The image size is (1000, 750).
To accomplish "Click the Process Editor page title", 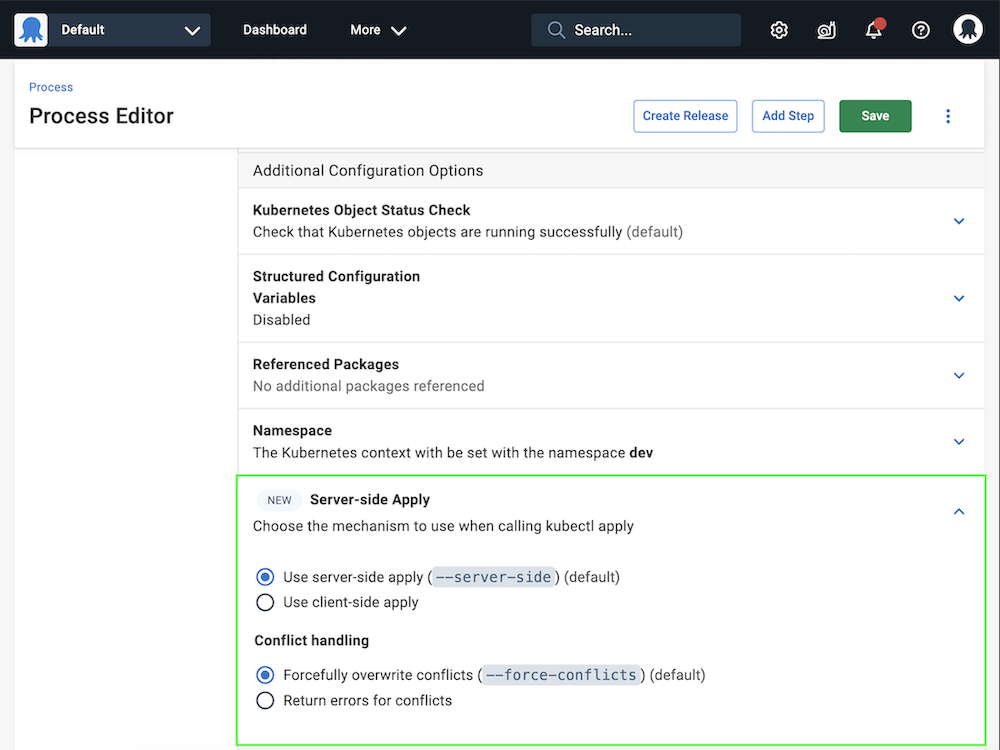I will [101, 116].
